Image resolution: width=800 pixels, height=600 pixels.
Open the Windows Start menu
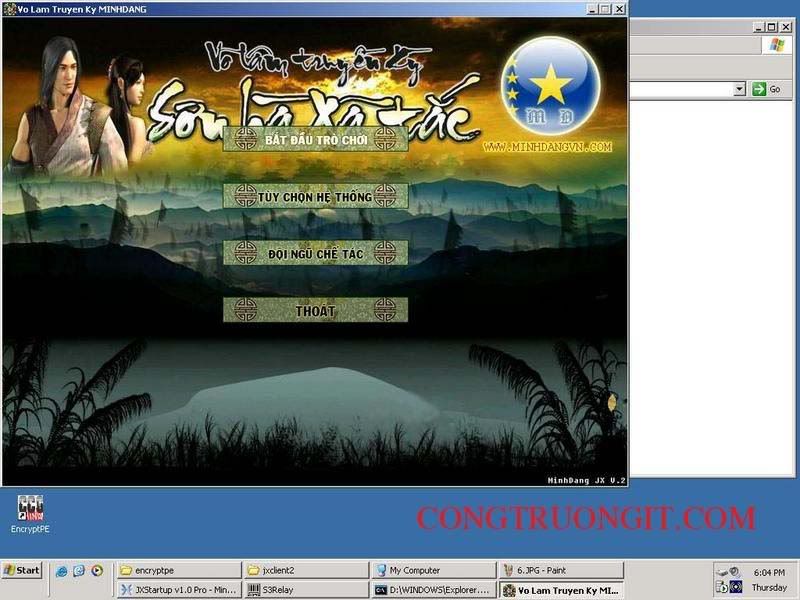22,570
